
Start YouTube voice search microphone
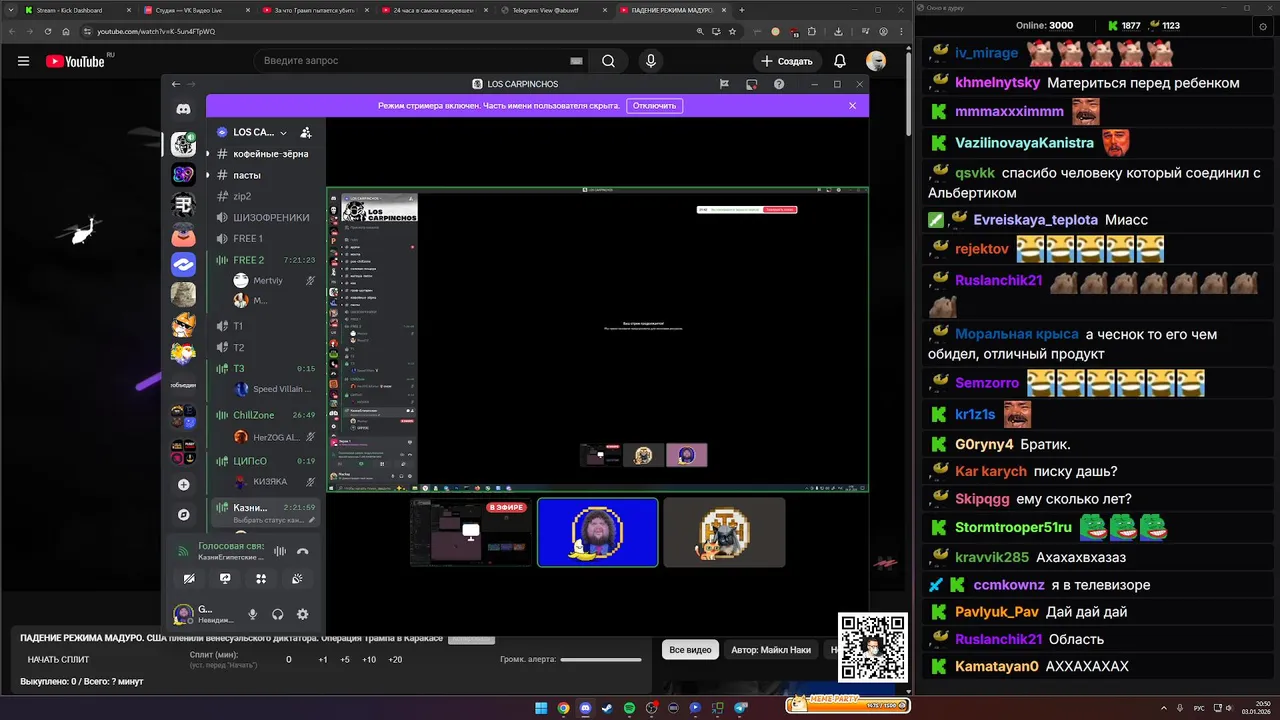tap(651, 61)
